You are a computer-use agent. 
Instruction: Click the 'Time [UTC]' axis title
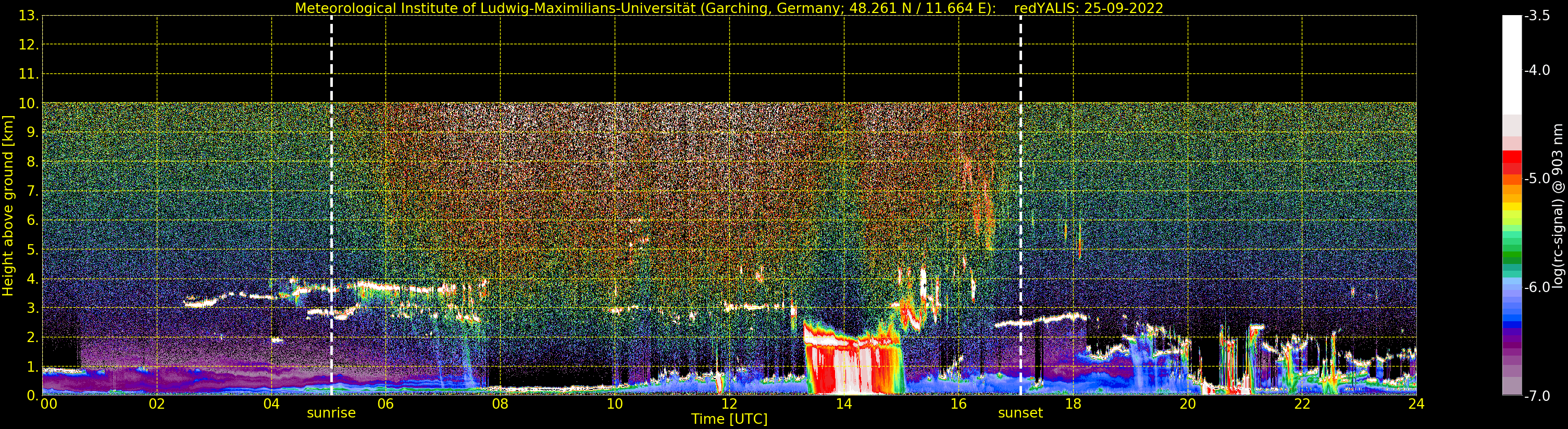[729, 419]
